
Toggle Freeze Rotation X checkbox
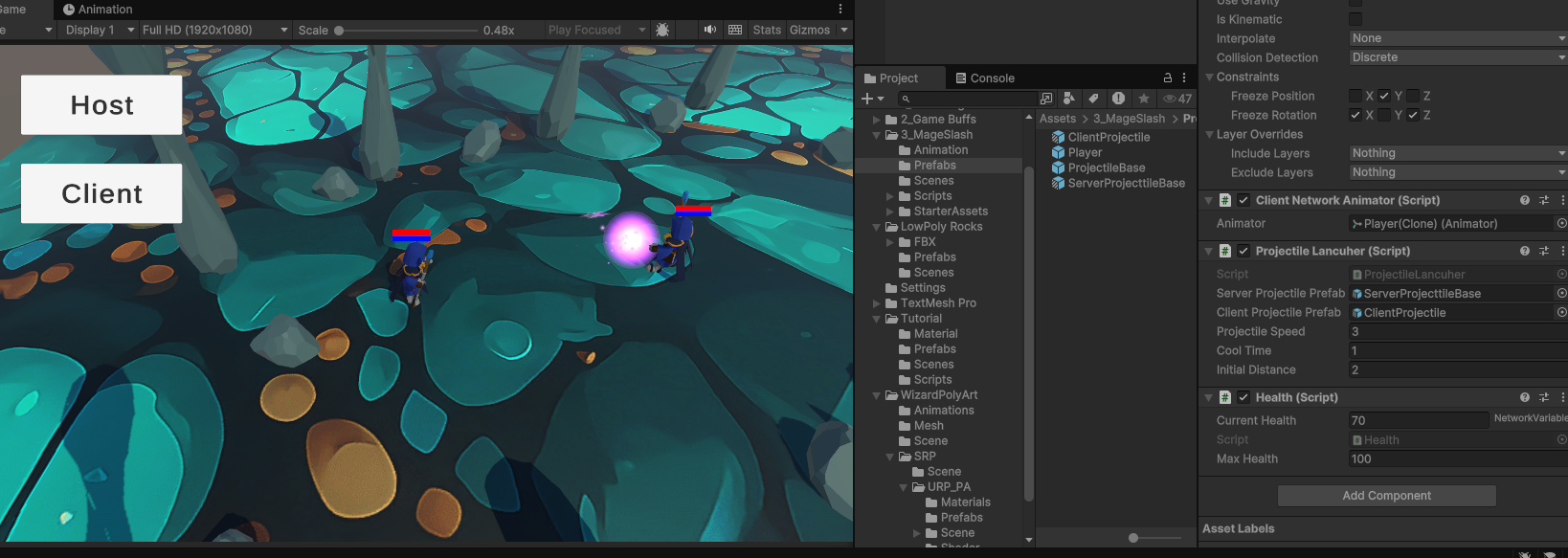tap(1355, 115)
